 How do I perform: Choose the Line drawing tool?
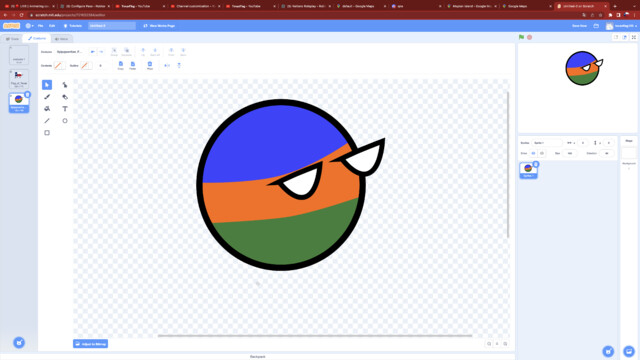[47, 121]
